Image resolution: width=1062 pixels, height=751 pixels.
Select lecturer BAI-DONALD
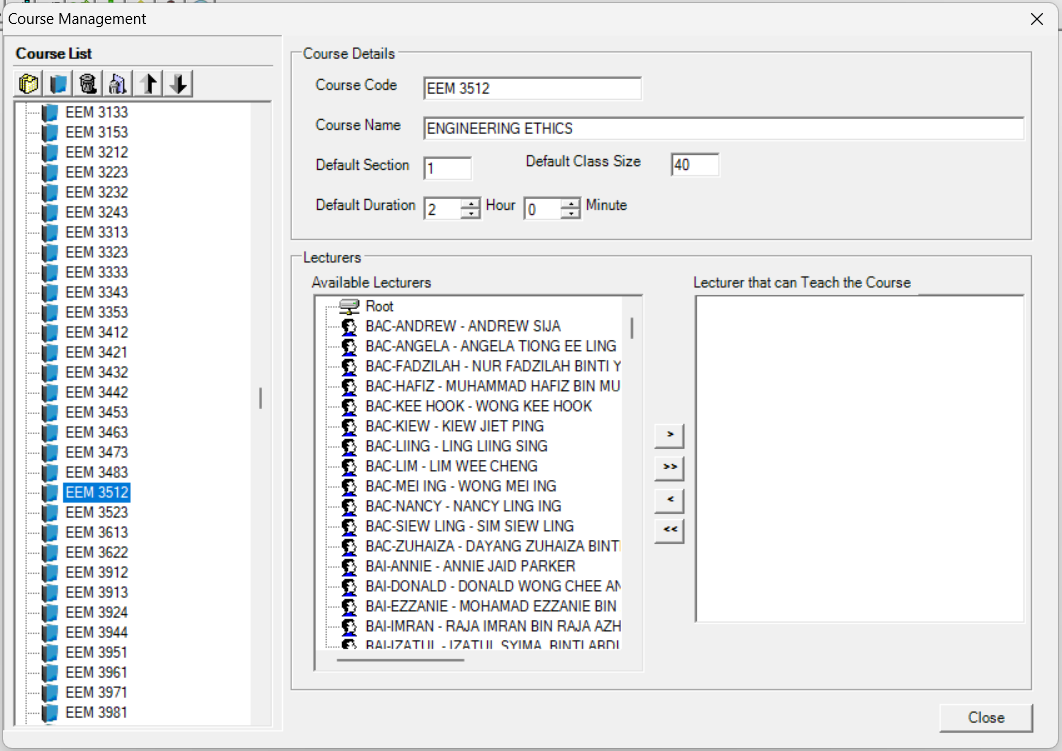click(x=492, y=586)
